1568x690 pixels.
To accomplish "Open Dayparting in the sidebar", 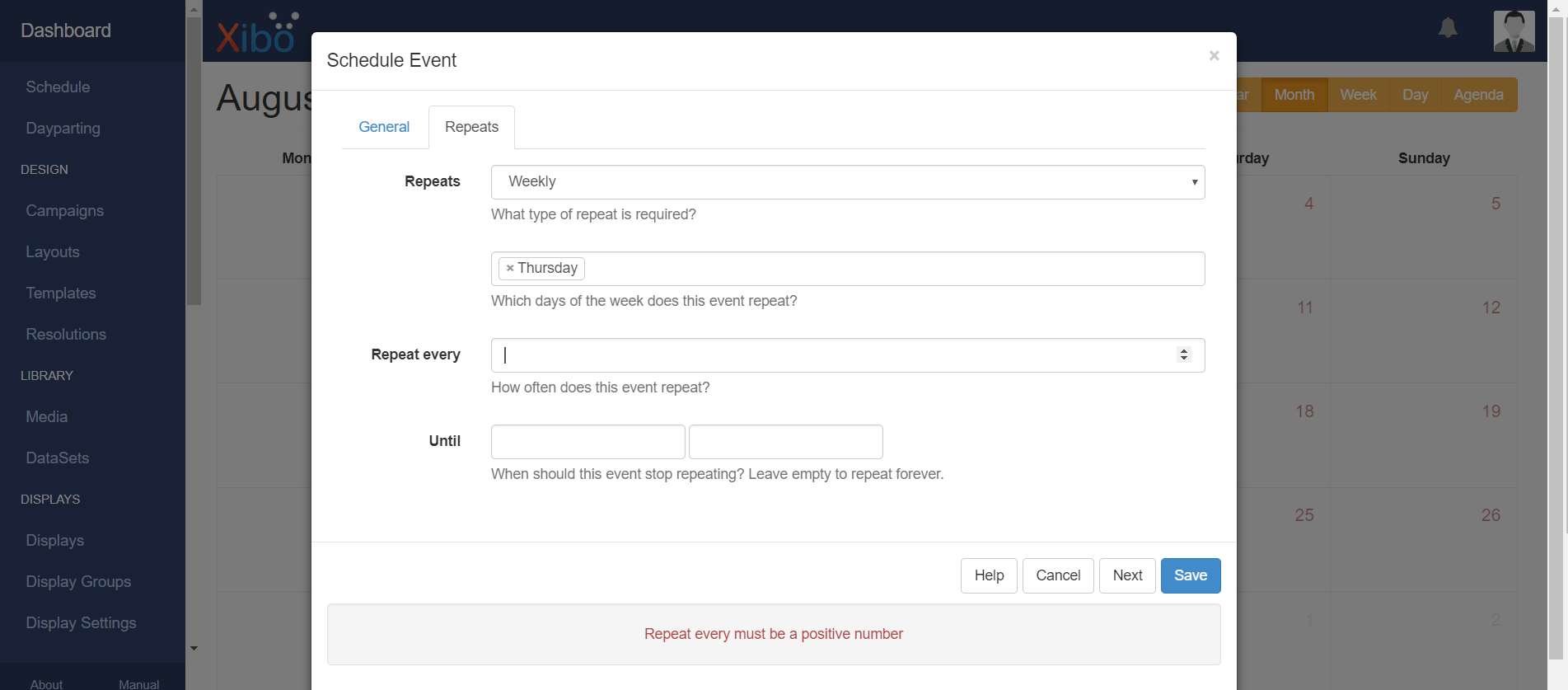I will (x=63, y=128).
